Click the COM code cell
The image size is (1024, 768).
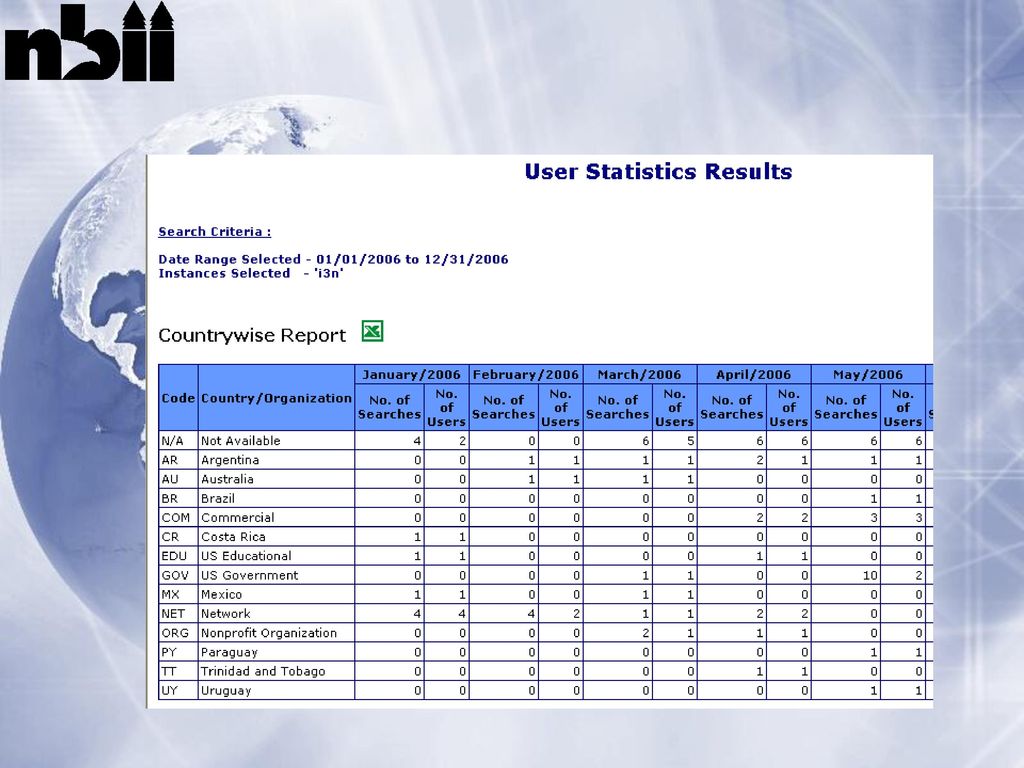point(176,518)
